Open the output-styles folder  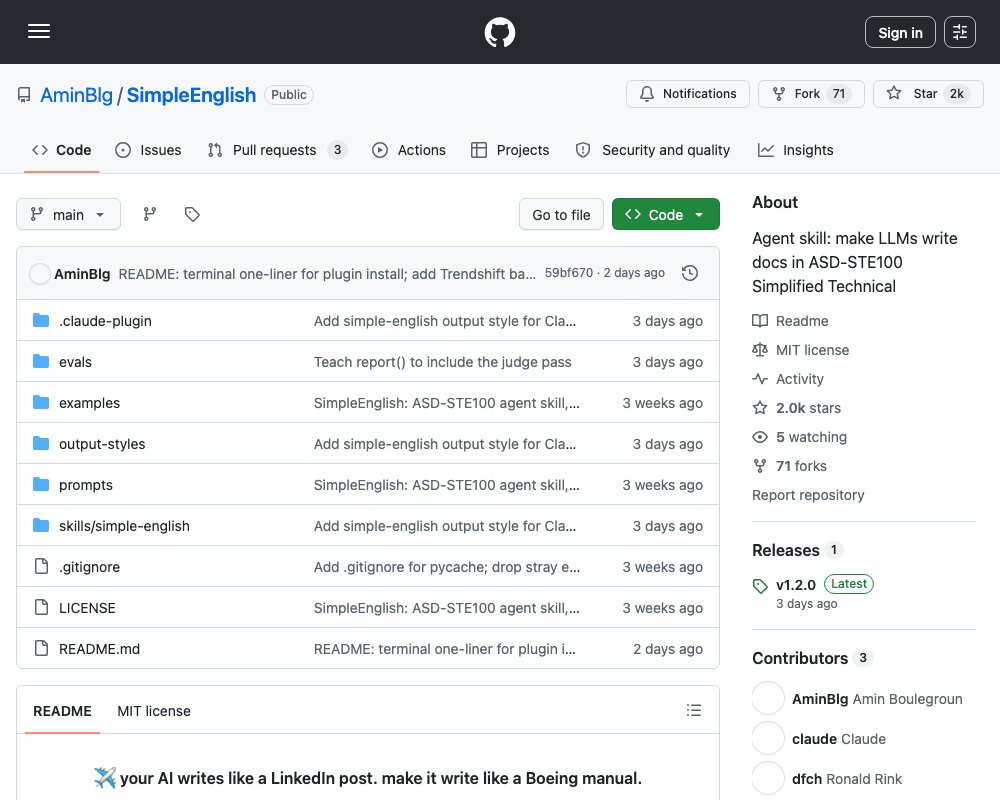click(x=102, y=444)
